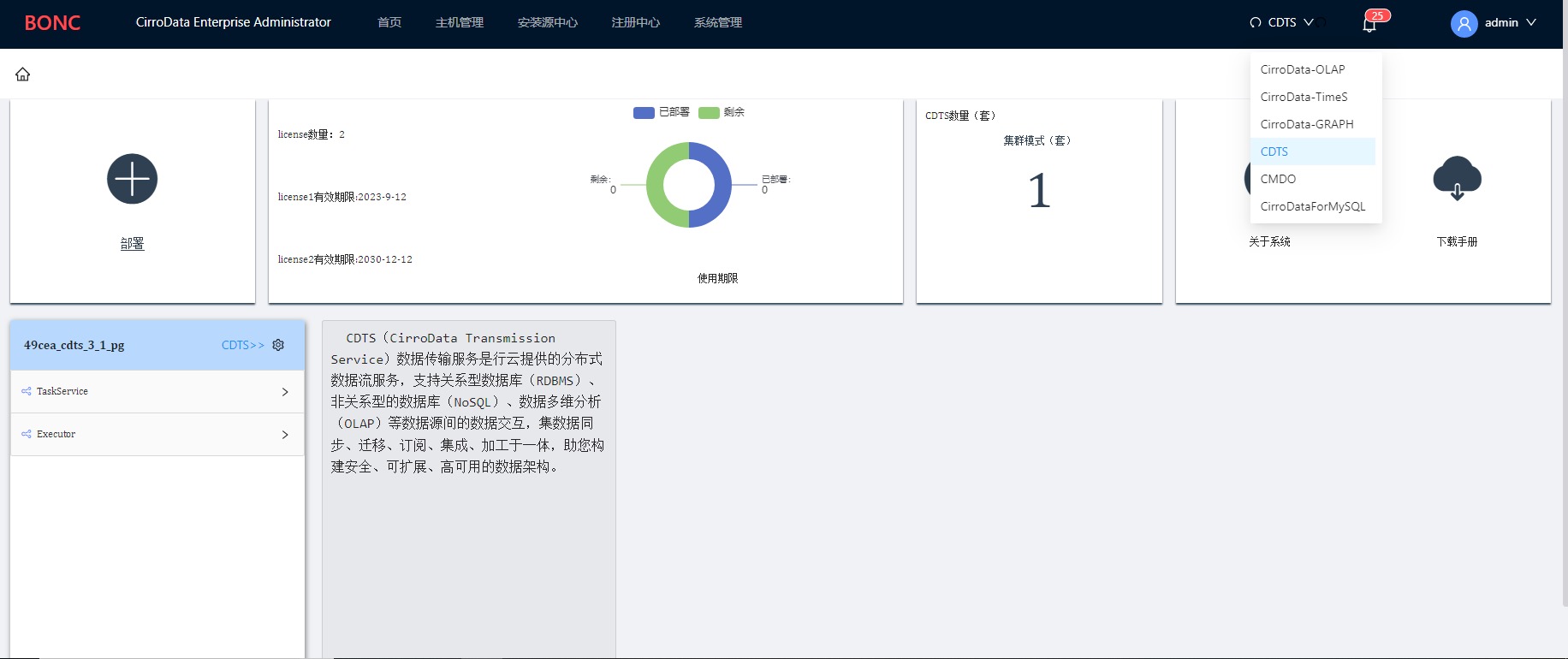Expand the admin account dropdown arrow

coord(1531,22)
